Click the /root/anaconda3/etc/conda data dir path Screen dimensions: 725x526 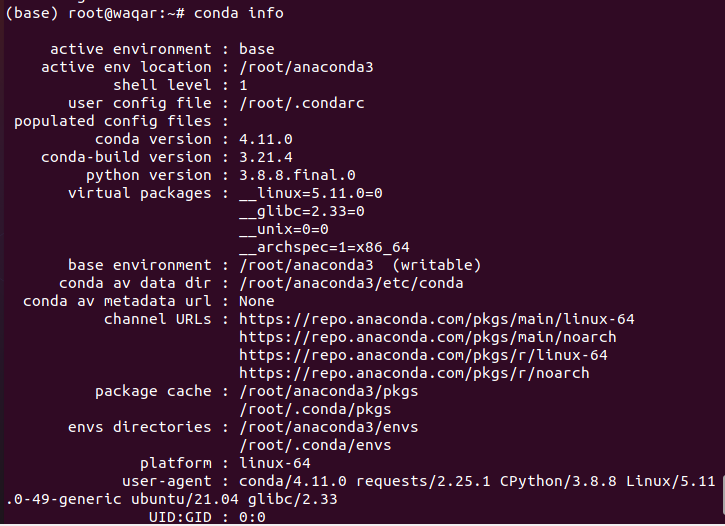coord(351,283)
